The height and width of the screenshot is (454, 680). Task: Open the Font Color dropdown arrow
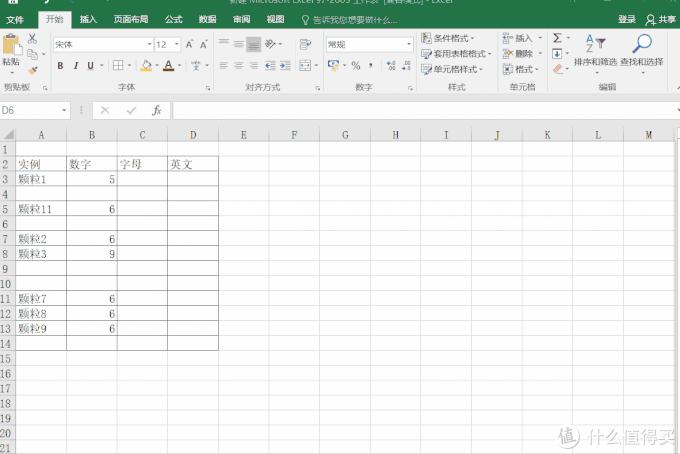(180, 65)
